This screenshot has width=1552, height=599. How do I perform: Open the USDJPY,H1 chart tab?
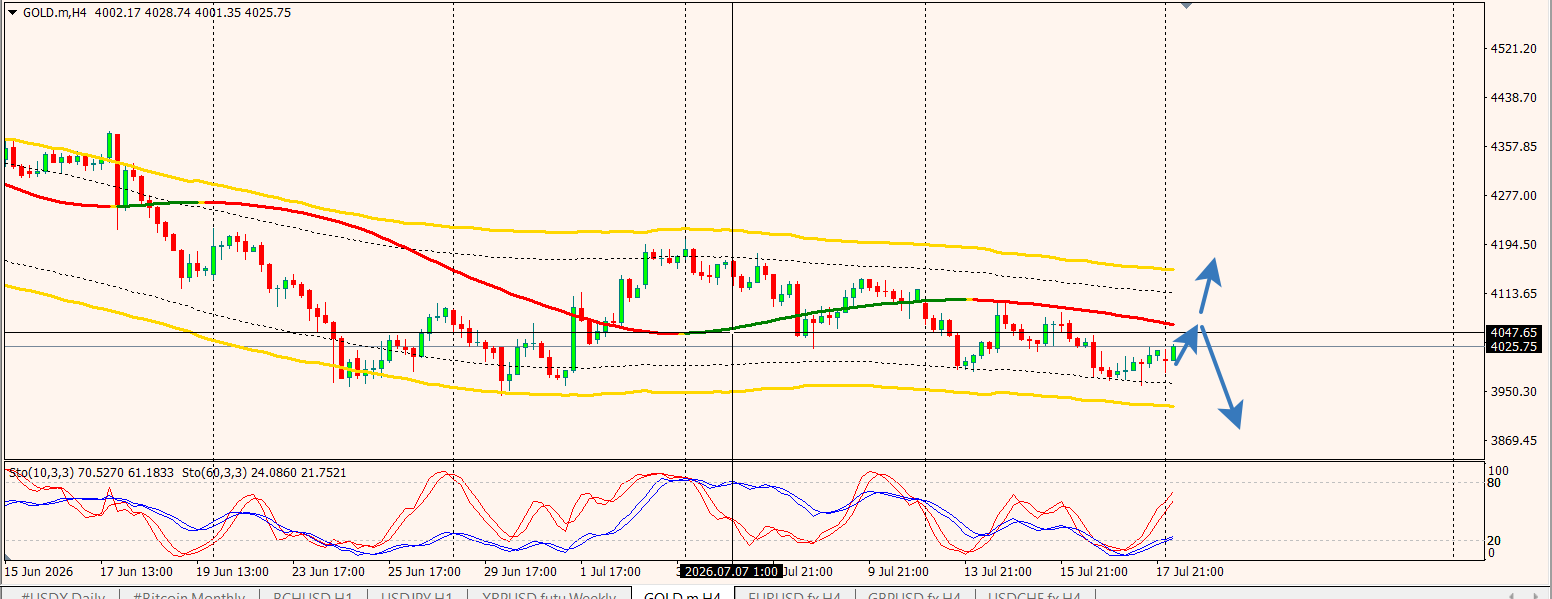[417, 597]
